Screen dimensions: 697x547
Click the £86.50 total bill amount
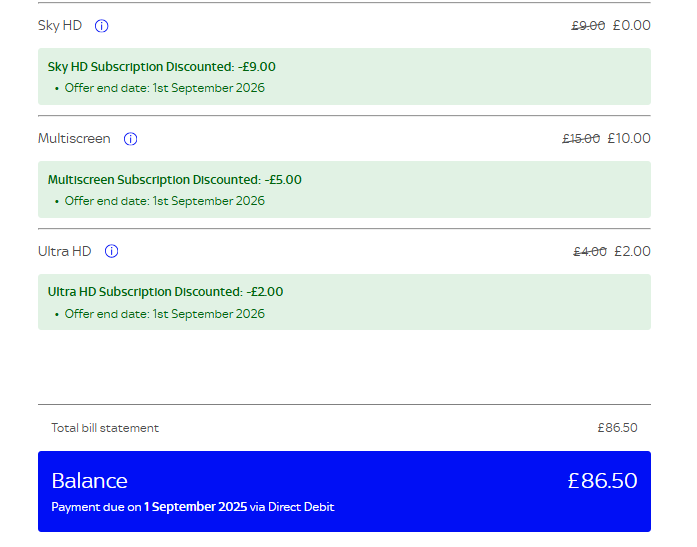pos(617,428)
